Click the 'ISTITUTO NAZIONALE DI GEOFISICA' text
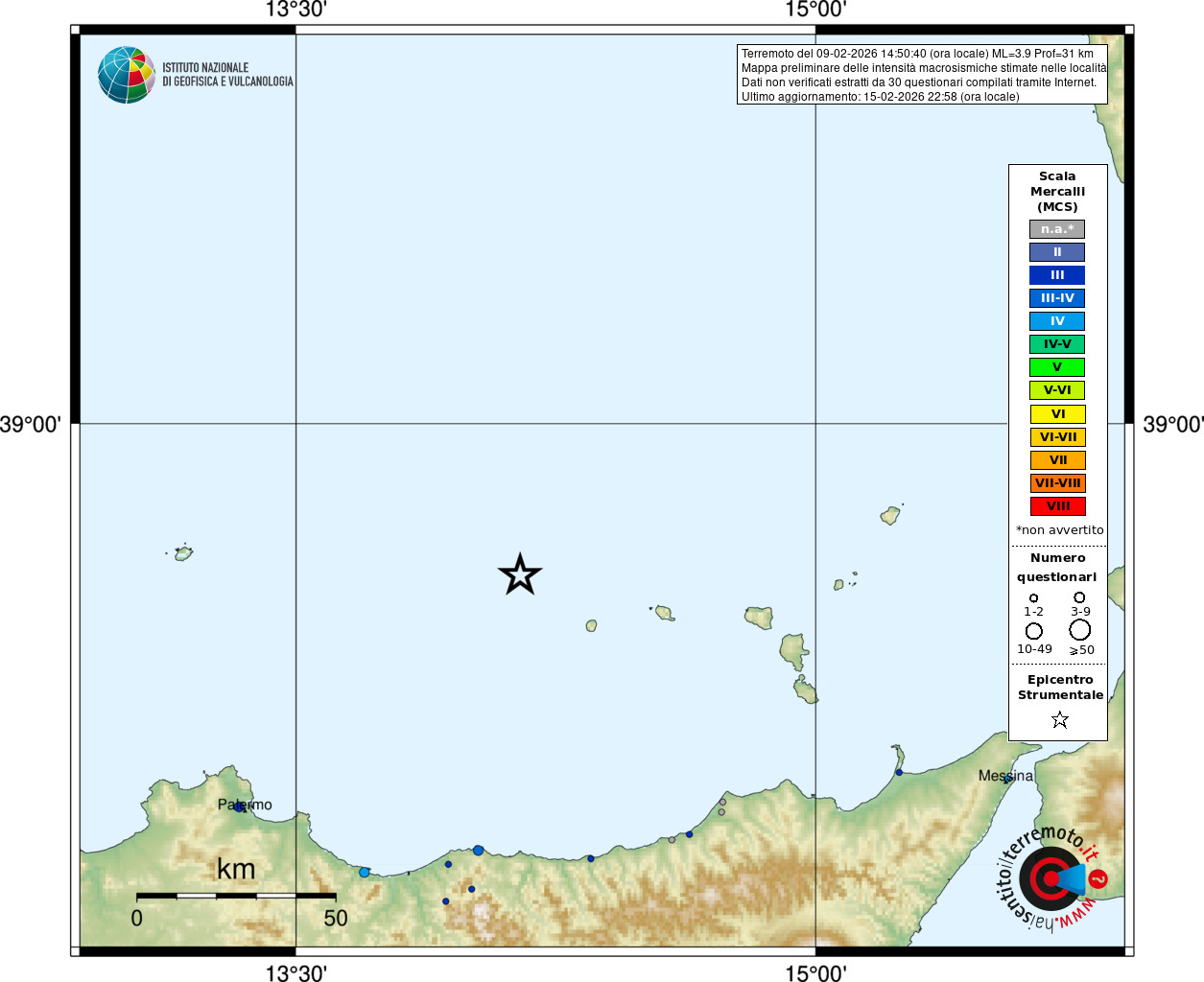 (227, 75)
